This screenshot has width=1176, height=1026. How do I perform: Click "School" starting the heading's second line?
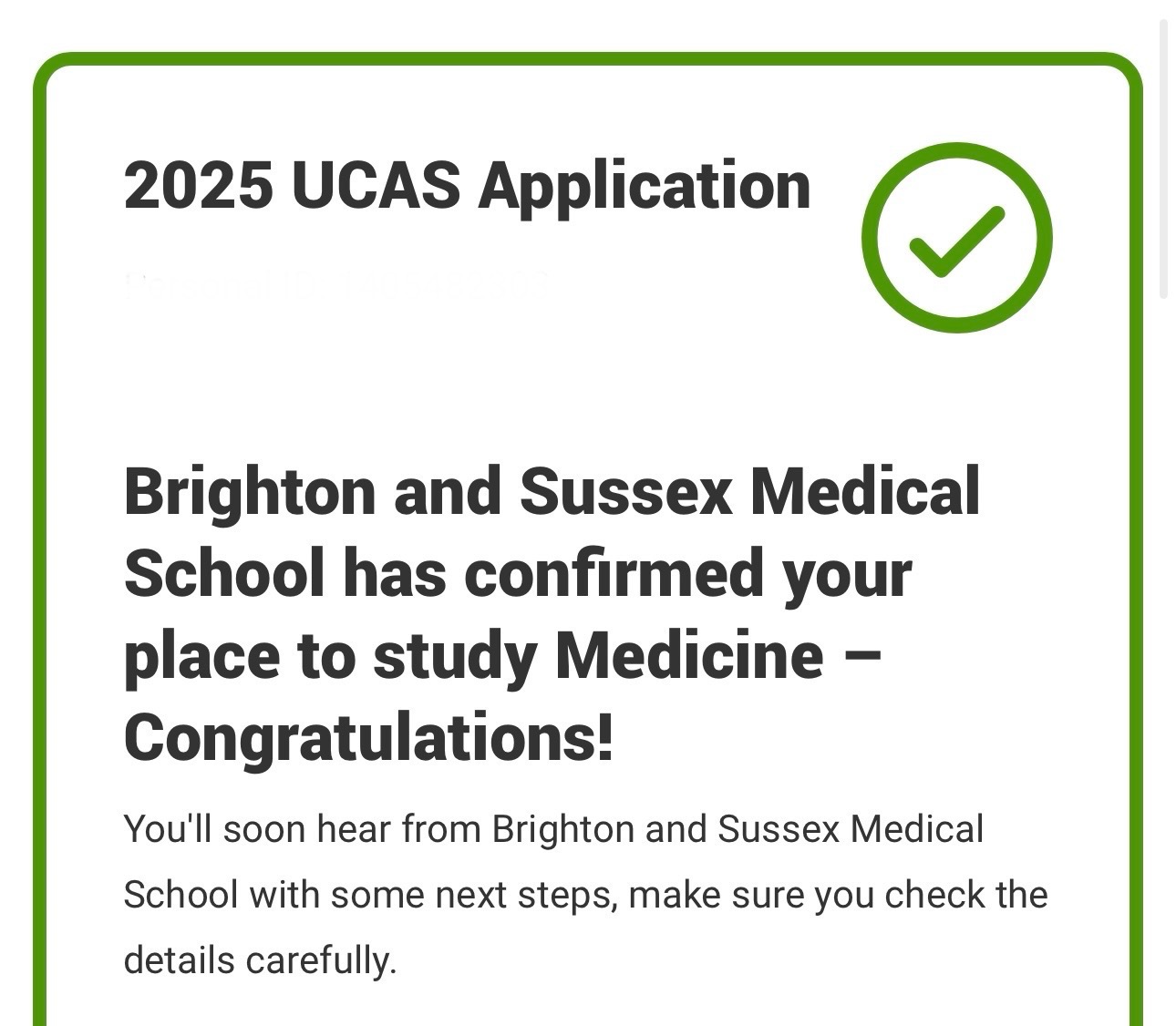click(223, 573)
